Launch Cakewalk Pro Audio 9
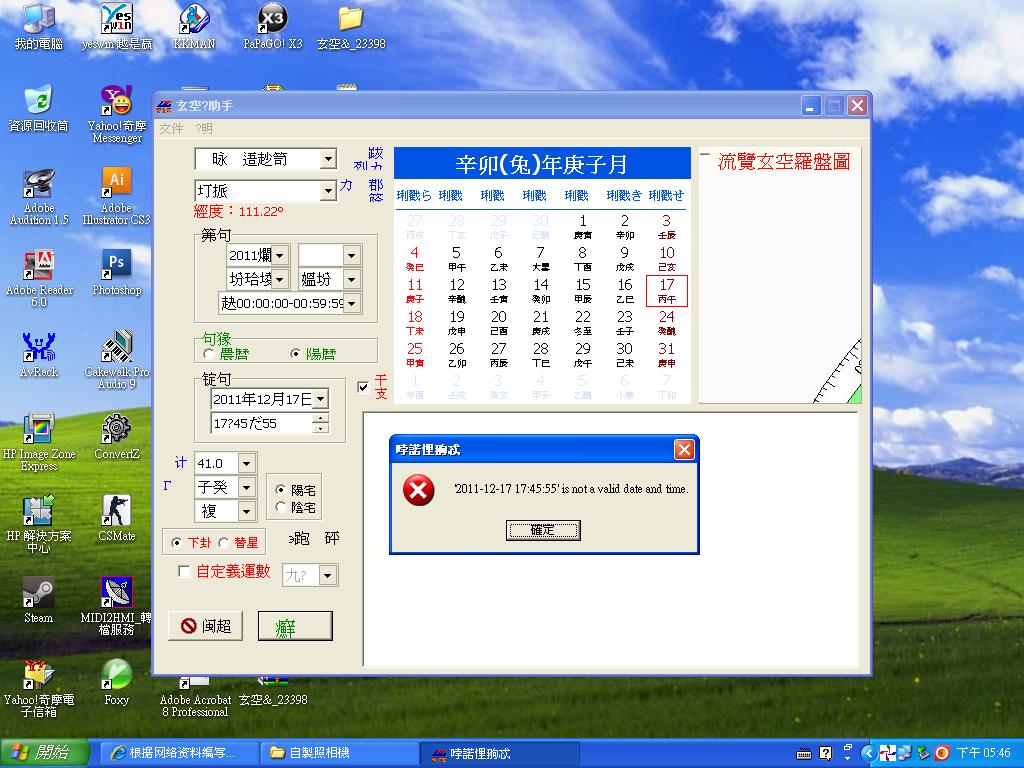 tap(117, 360)
